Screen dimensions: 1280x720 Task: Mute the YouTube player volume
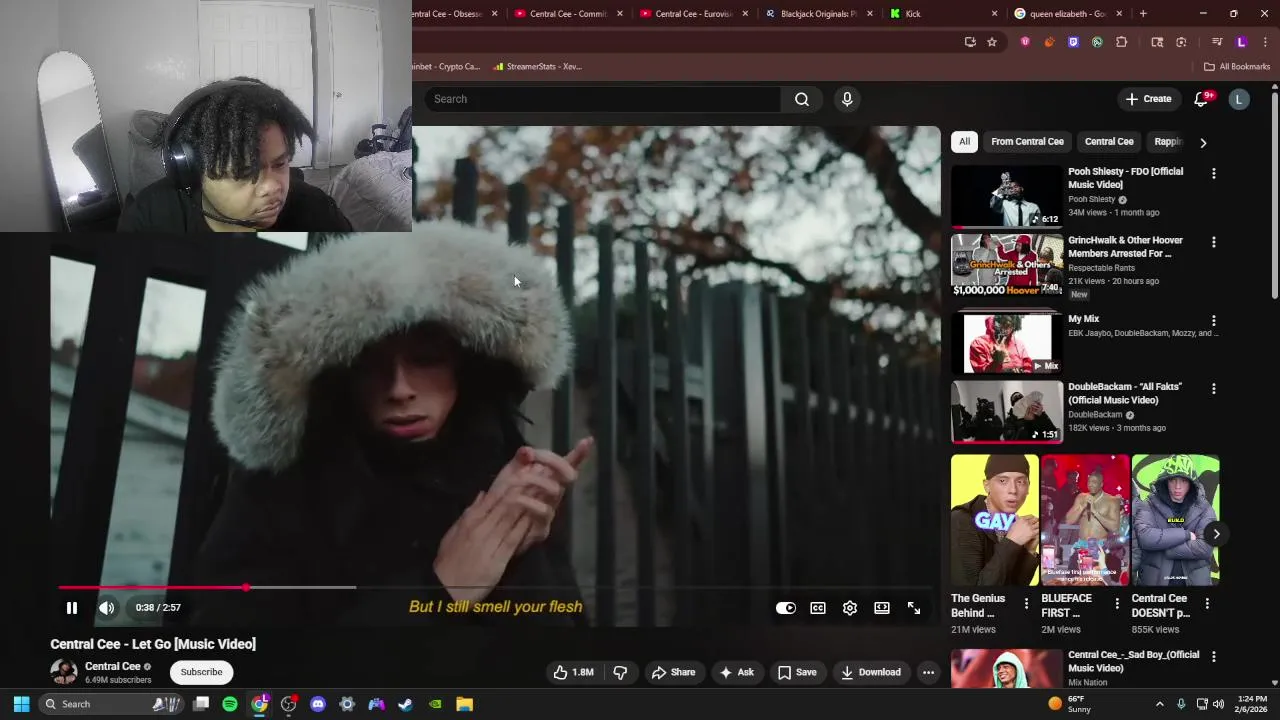pos(107,608)
